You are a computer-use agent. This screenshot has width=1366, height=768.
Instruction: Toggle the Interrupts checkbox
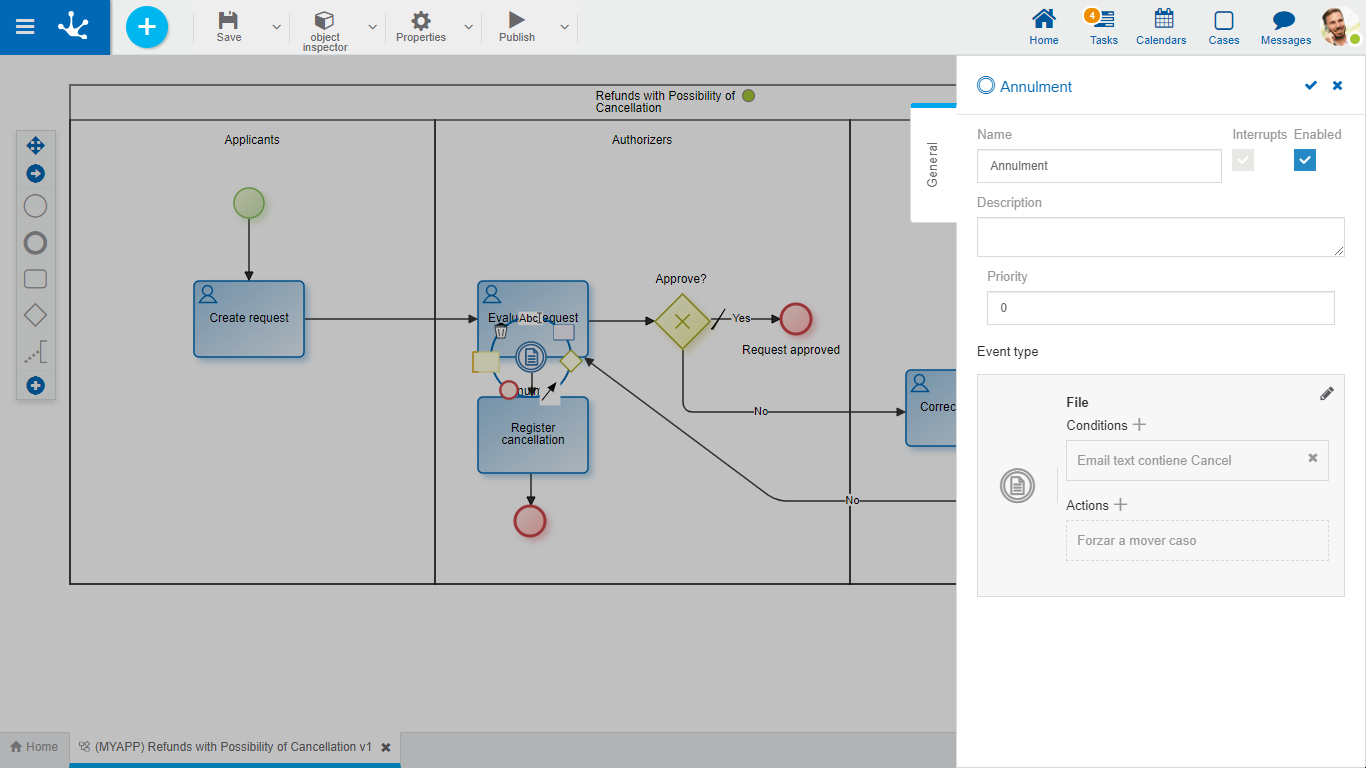1243,160
